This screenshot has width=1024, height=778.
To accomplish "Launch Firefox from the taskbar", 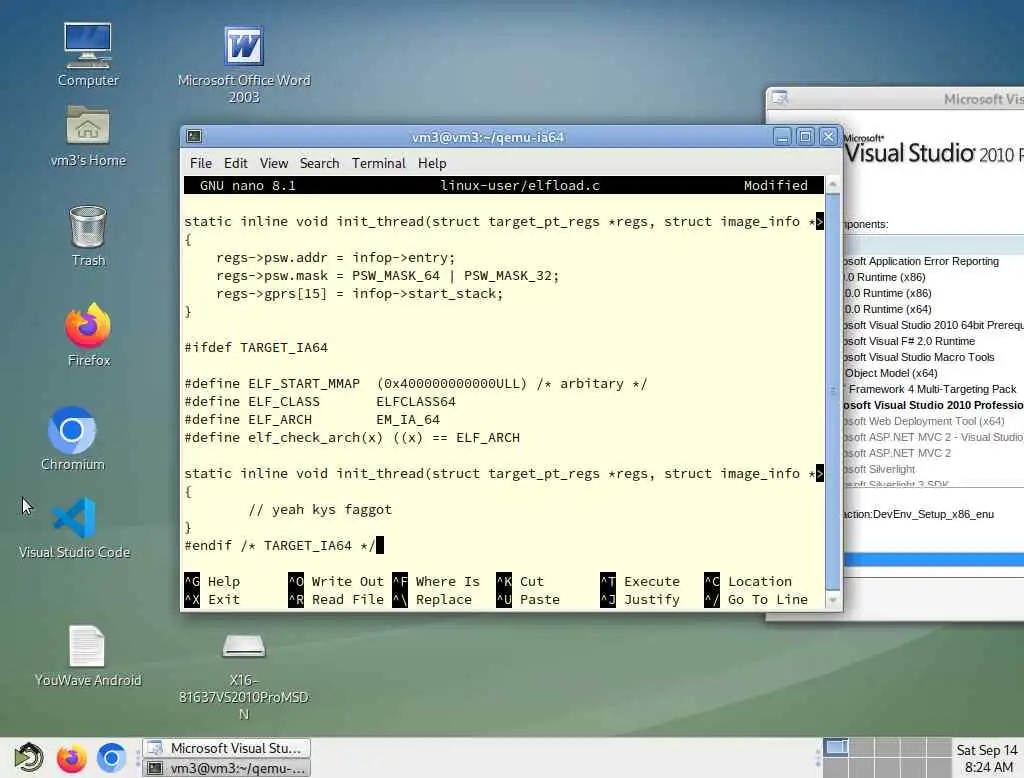I will (x=71, y=758).
